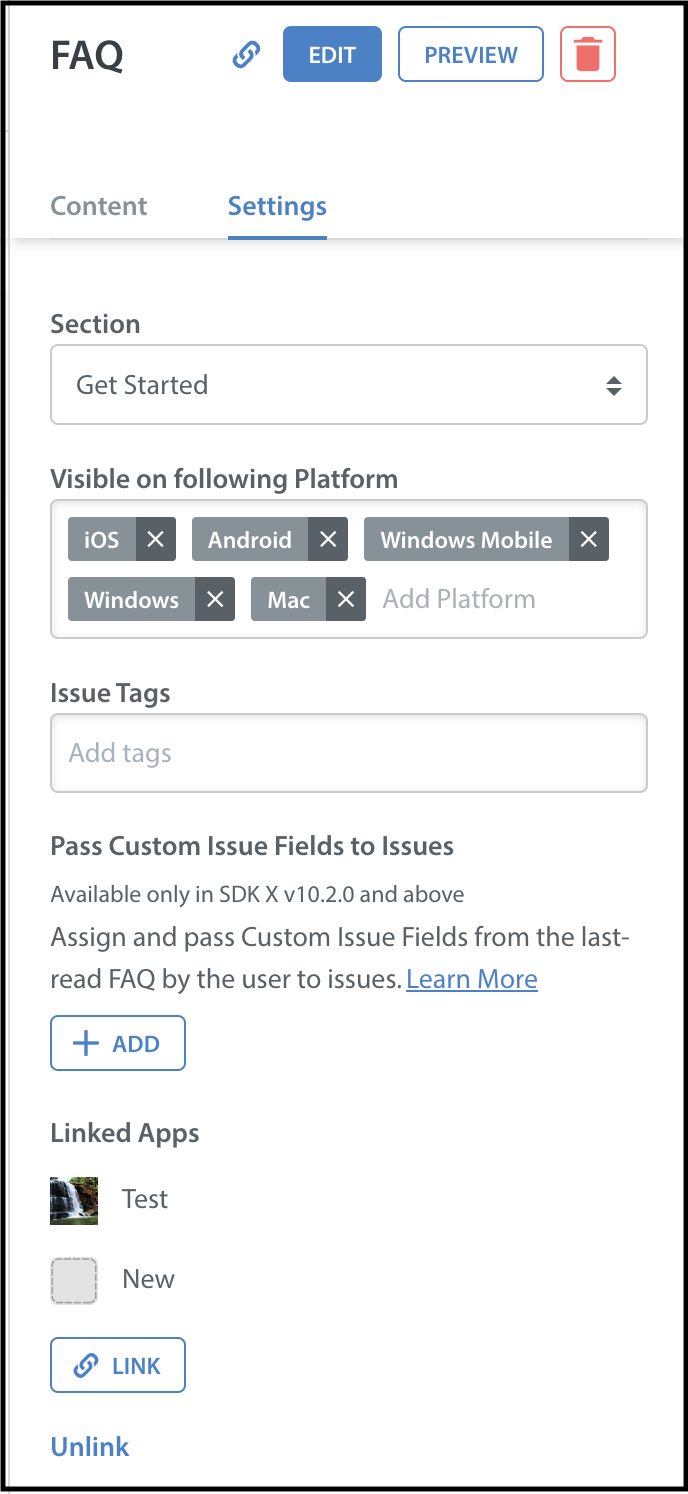
Task: Select the Test app waterfall thumbnail
Action: pos(74,1200)
